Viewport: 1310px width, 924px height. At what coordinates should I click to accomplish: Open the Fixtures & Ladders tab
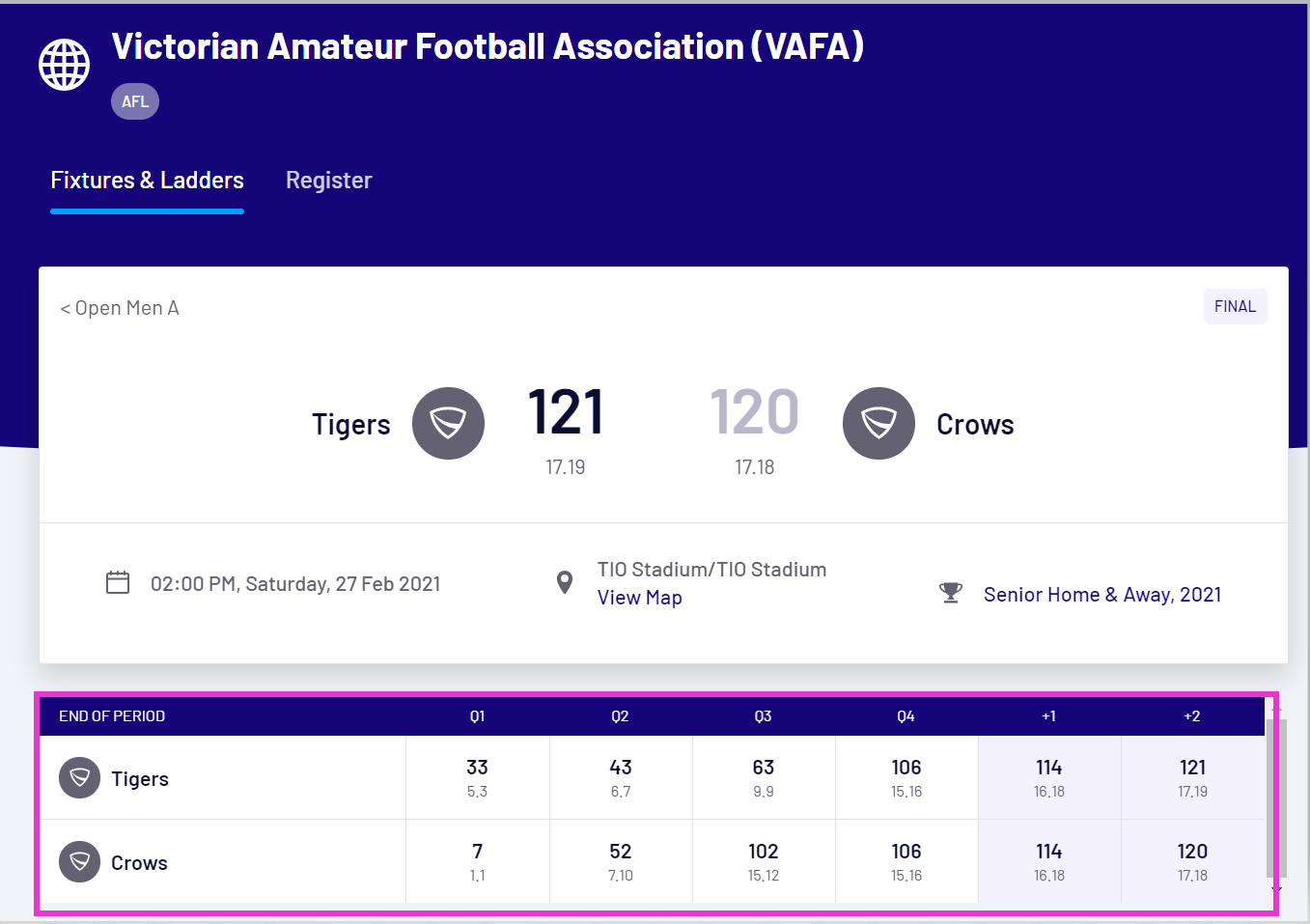(147, 181)
